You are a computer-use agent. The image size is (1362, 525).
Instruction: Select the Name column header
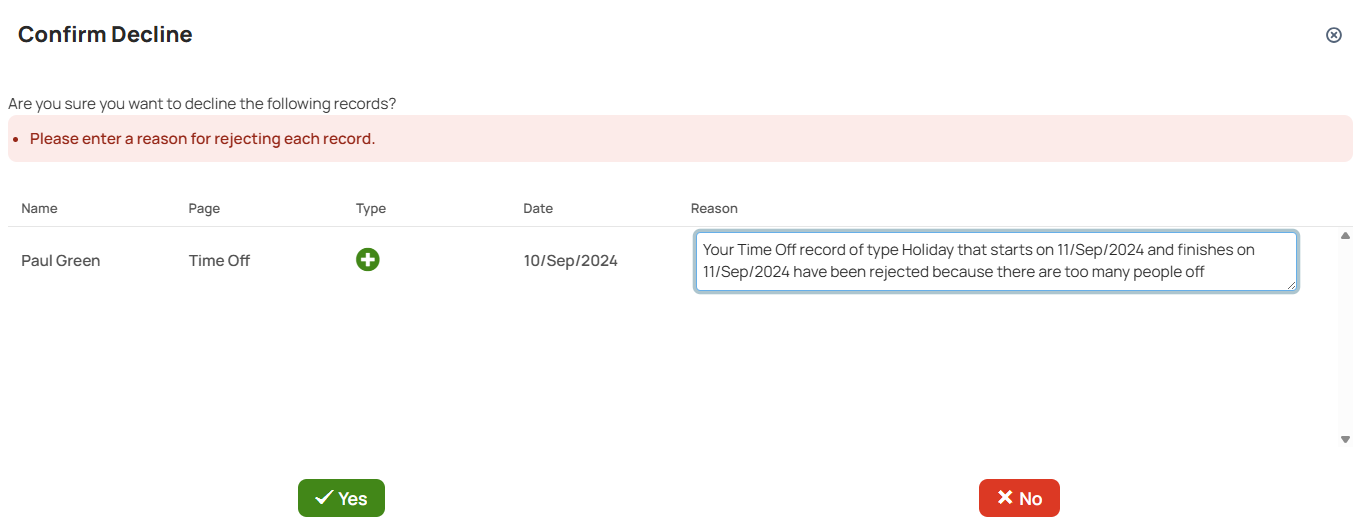click(39, 209)
